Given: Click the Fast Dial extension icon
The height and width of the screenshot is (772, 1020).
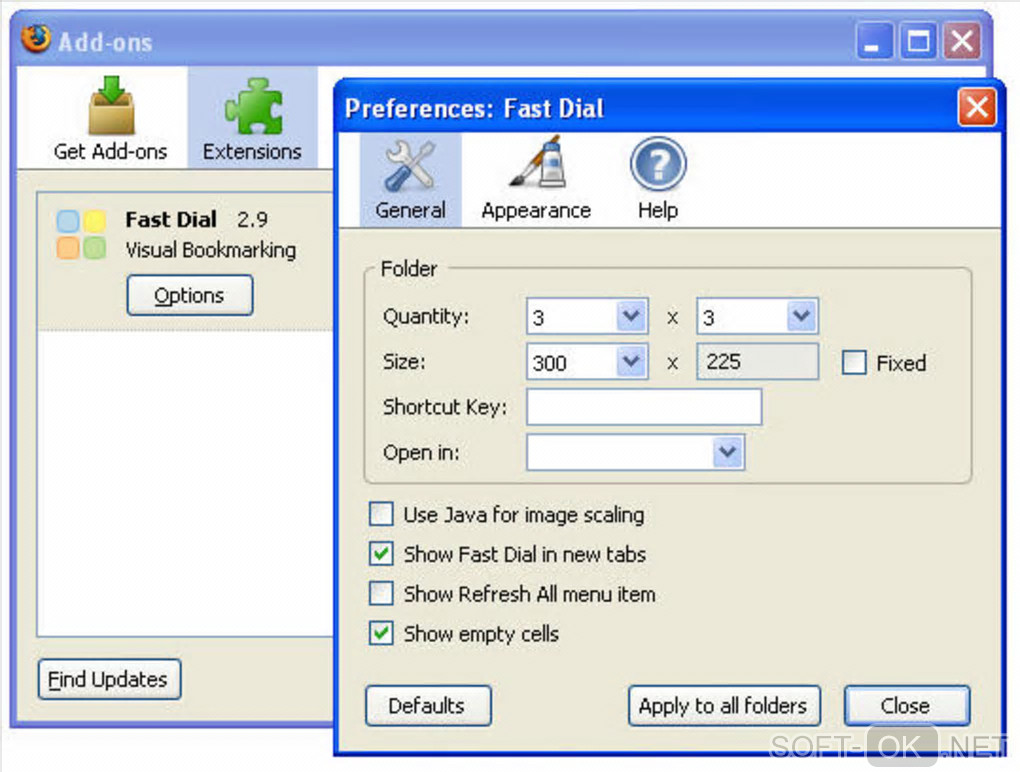Looking at the screenshot, I should click(81, 234).
